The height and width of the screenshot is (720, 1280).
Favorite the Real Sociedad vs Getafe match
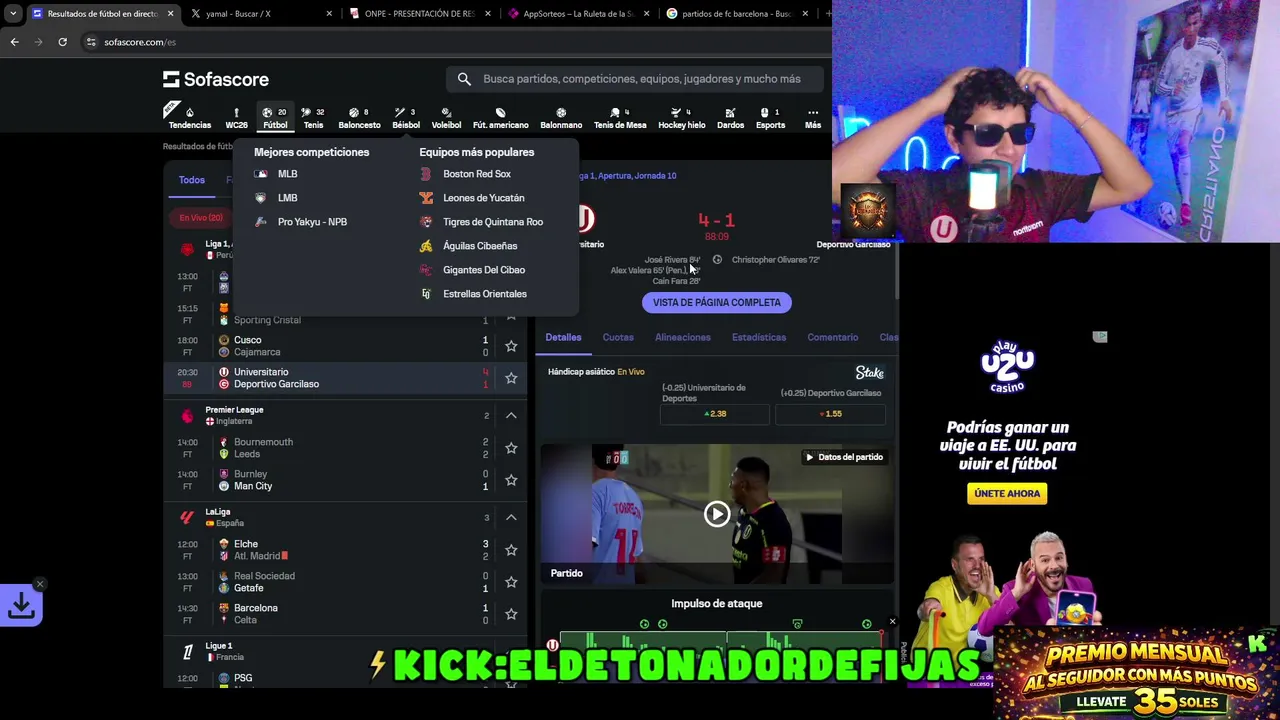[x=511, y=582]
